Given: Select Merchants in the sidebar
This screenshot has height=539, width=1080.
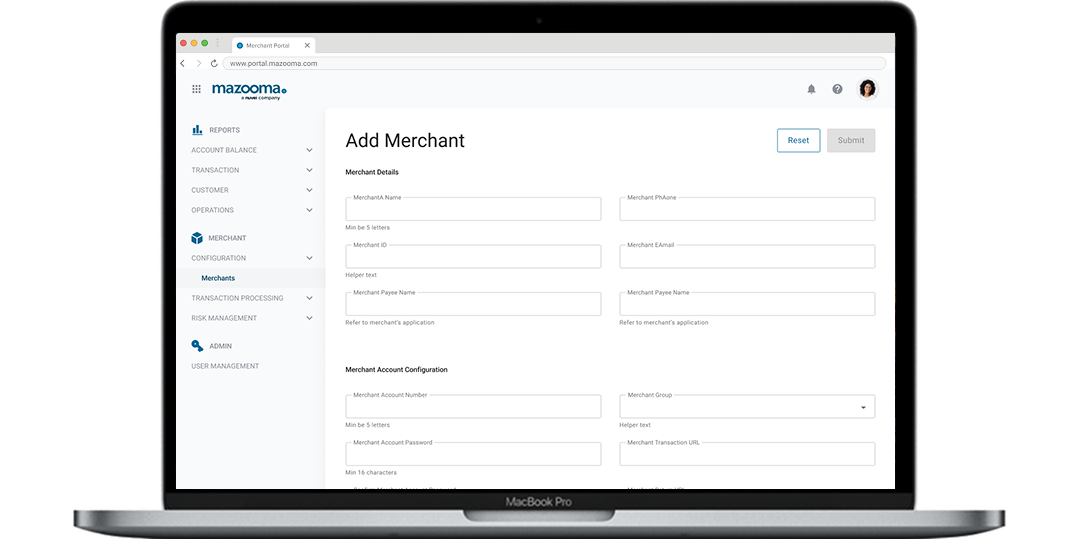Looking at the screenshot, I should [x=218, y=278].
